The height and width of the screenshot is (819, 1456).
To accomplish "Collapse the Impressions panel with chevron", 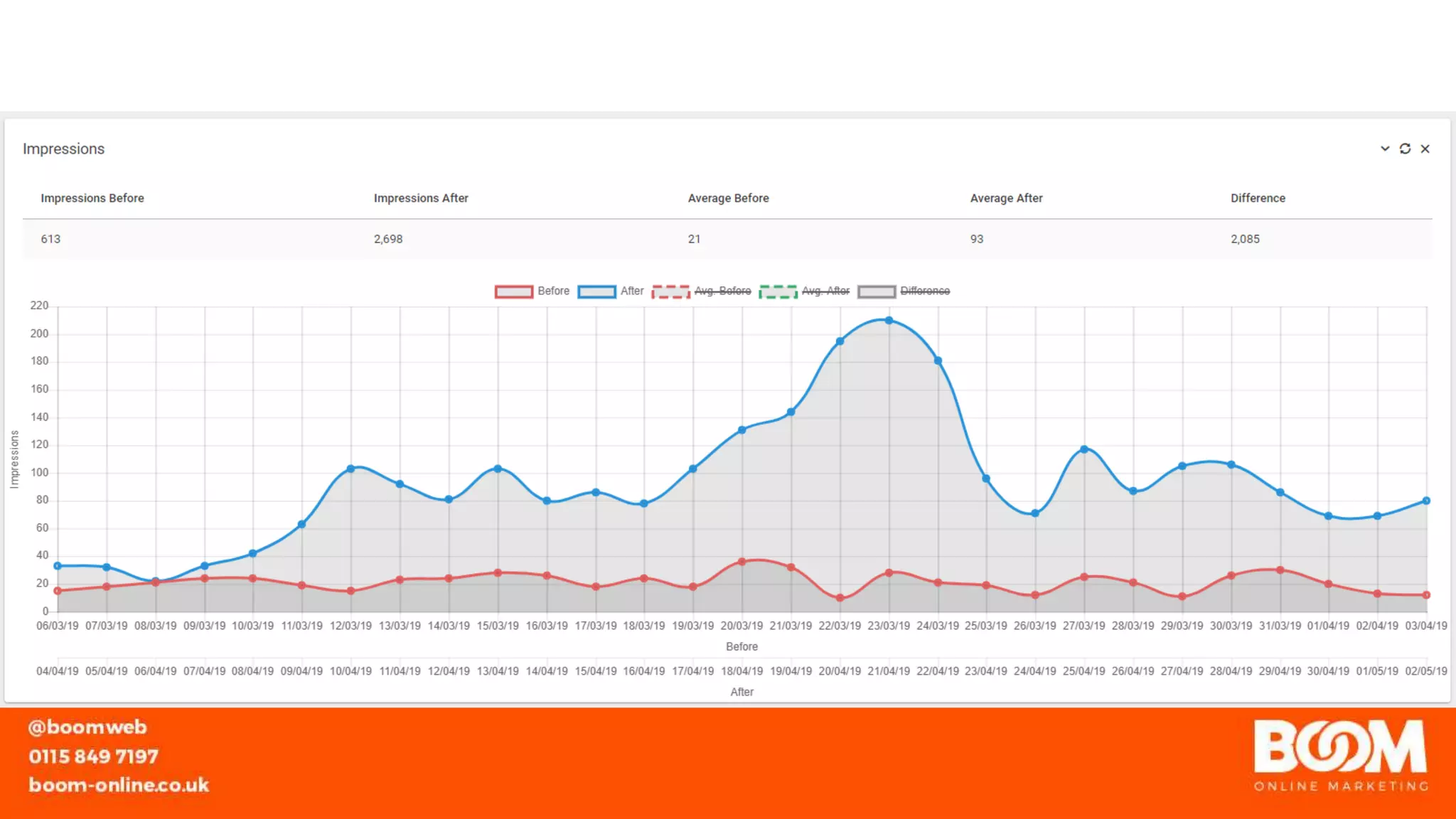I will [1385, 149].
